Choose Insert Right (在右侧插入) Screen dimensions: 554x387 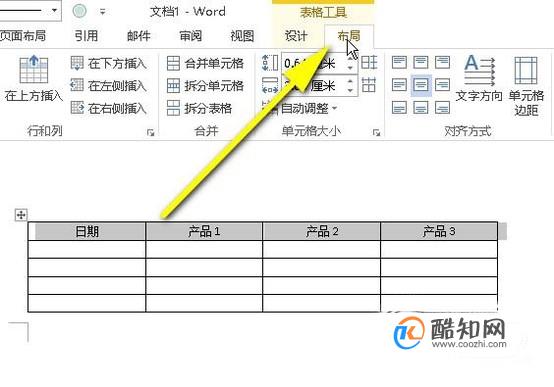(x=108, y=108)
